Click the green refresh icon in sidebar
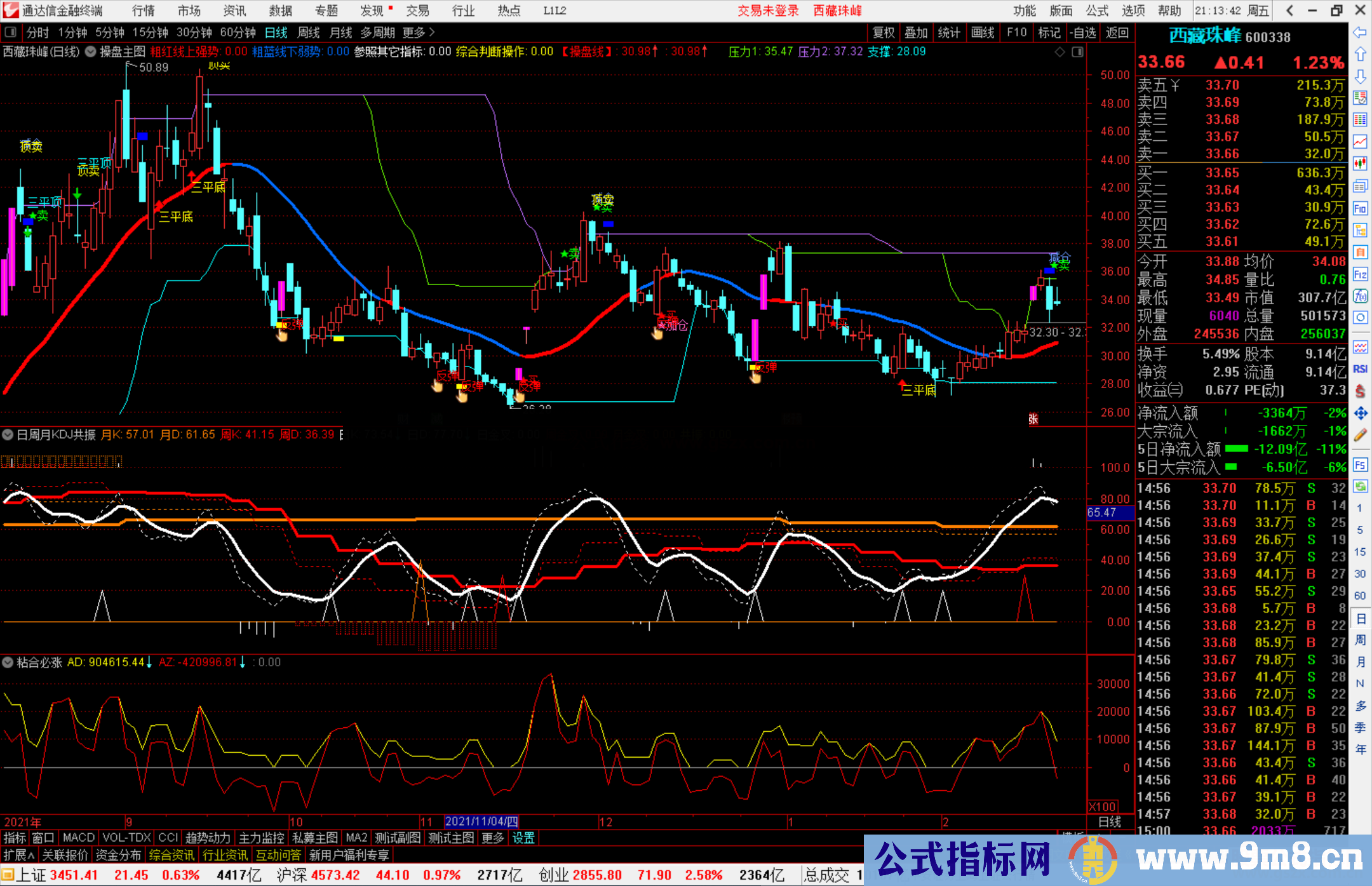 point(1360,487)
